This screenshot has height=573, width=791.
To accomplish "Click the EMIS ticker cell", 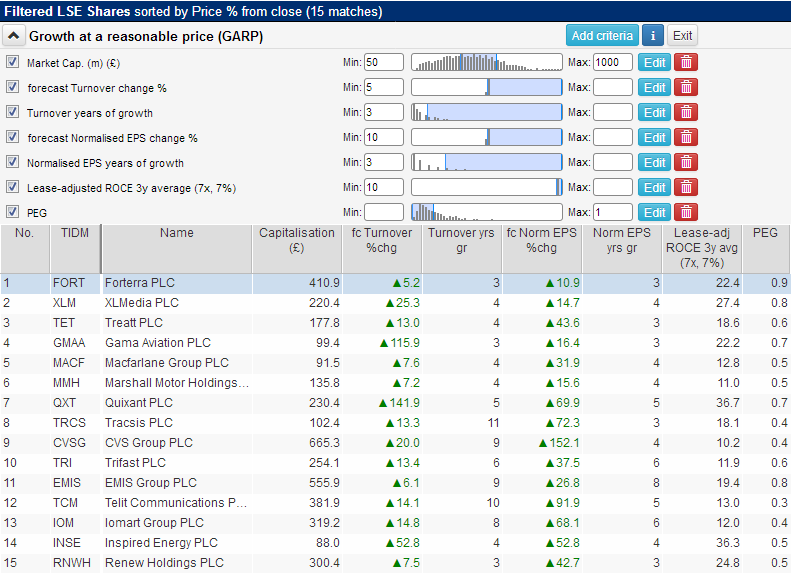I will 75,483.
